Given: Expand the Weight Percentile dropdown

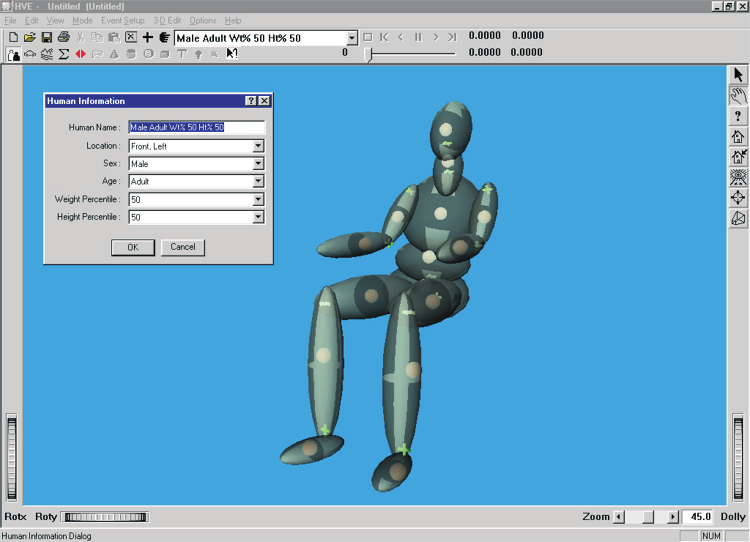Looking at the screenshot, I should (258, 199).
